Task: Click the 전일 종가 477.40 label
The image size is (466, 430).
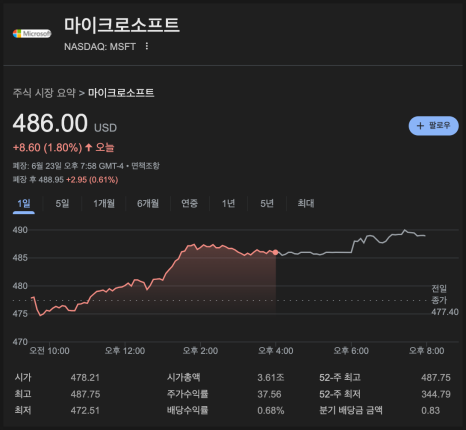Action: [x=445, y=300]
